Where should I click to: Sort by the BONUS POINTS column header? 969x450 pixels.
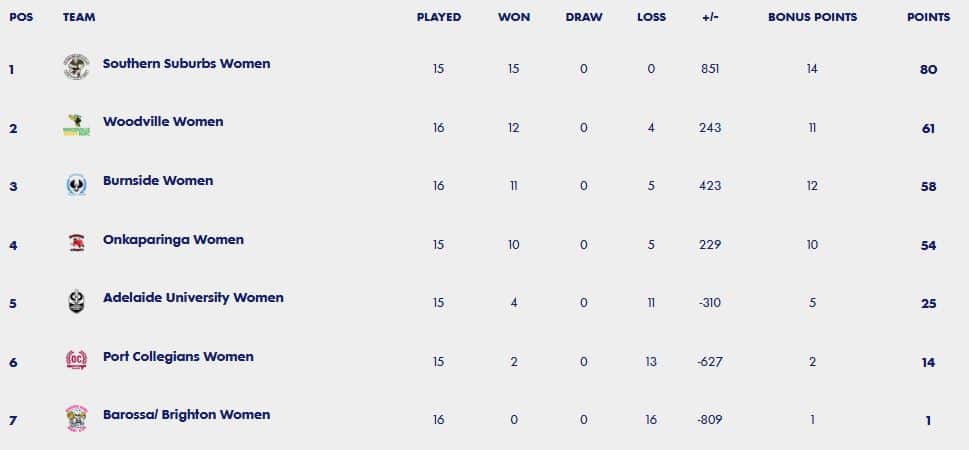click(812, 17)
